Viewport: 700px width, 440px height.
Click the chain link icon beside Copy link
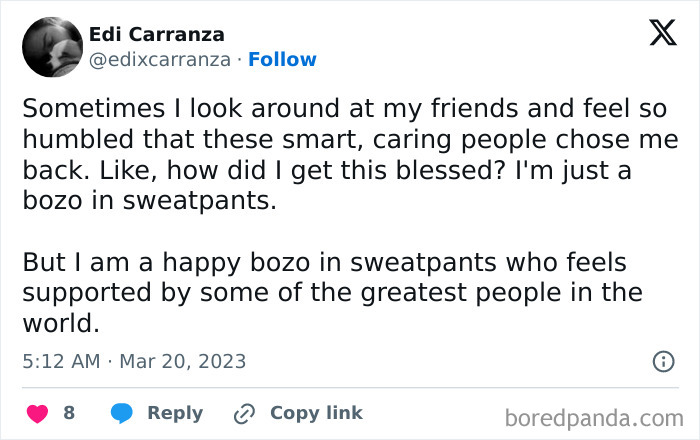[x=244, y=414]
